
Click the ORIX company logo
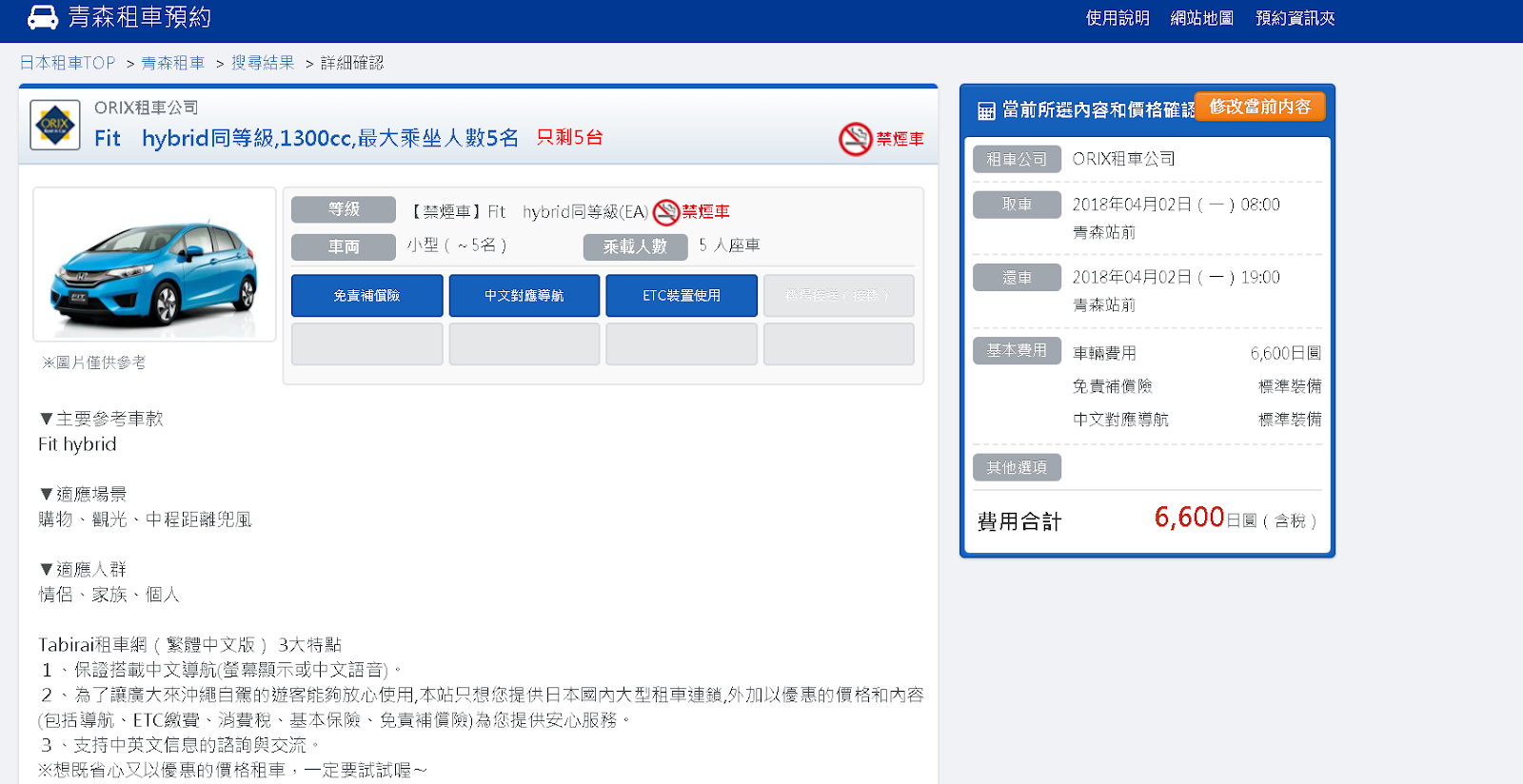(55, 125)
